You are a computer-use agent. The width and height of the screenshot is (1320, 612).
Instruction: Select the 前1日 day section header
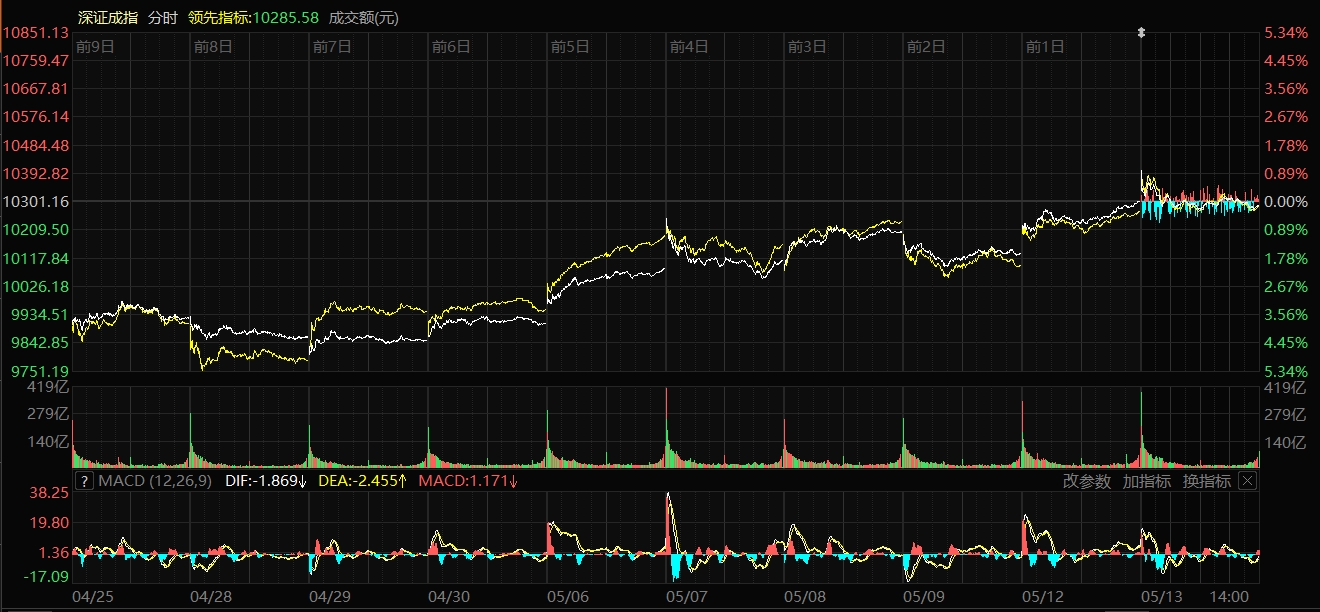click(1045, 46)
